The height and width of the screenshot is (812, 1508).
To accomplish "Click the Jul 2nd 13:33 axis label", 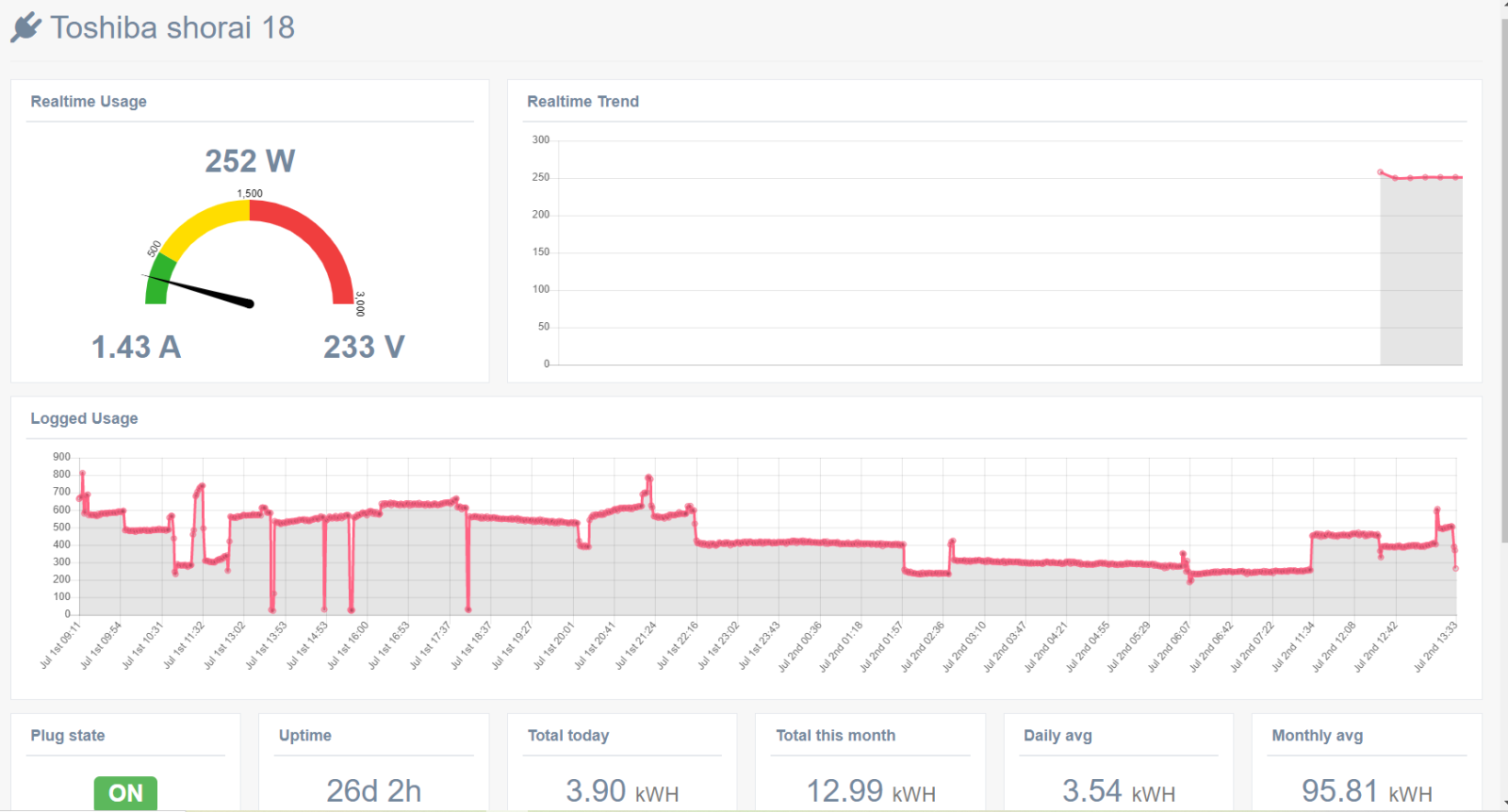I will point(1435,646).
